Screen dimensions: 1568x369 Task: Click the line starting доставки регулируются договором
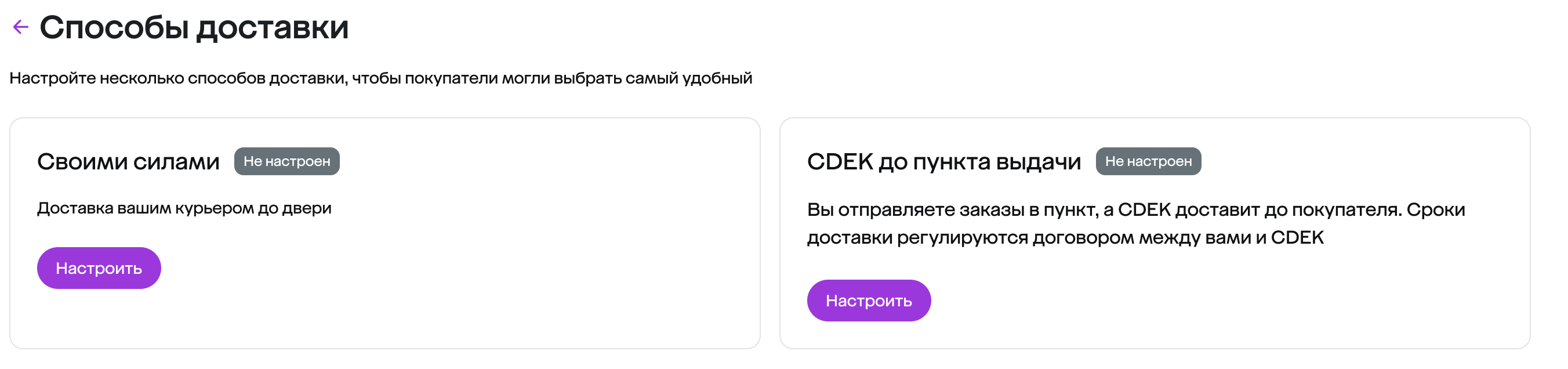(1065, 237)
